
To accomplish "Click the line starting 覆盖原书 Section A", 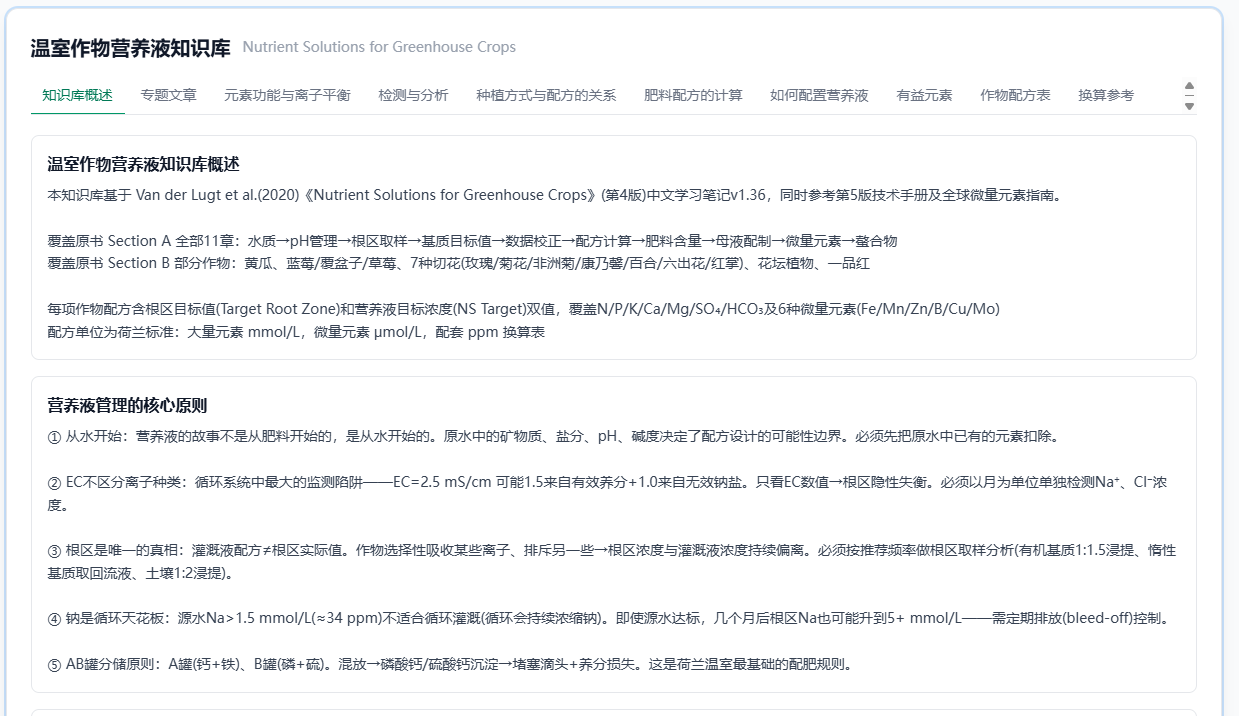I will (x=472, y=240).
